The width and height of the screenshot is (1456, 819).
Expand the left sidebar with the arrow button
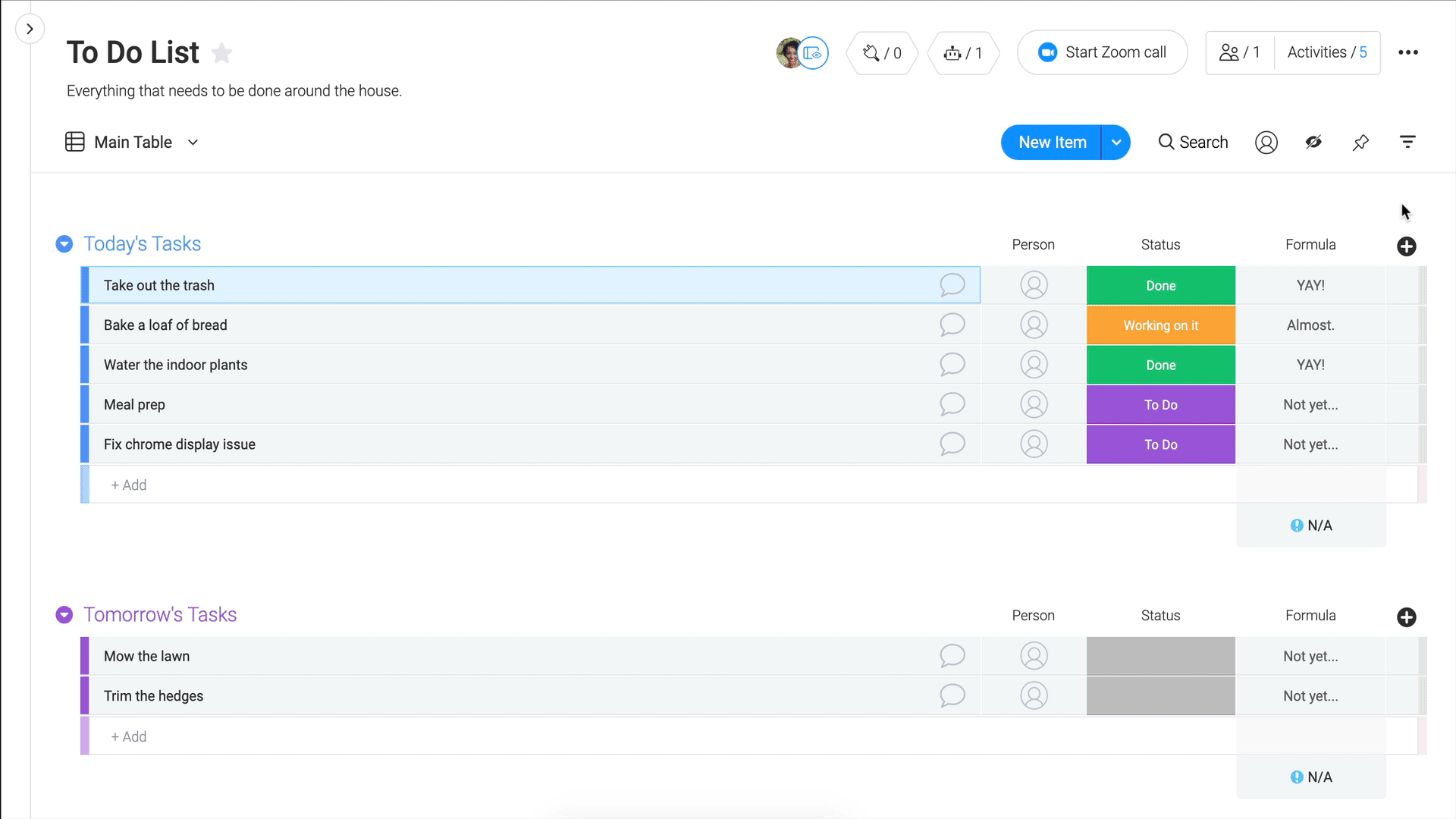(x=30, y=29)
